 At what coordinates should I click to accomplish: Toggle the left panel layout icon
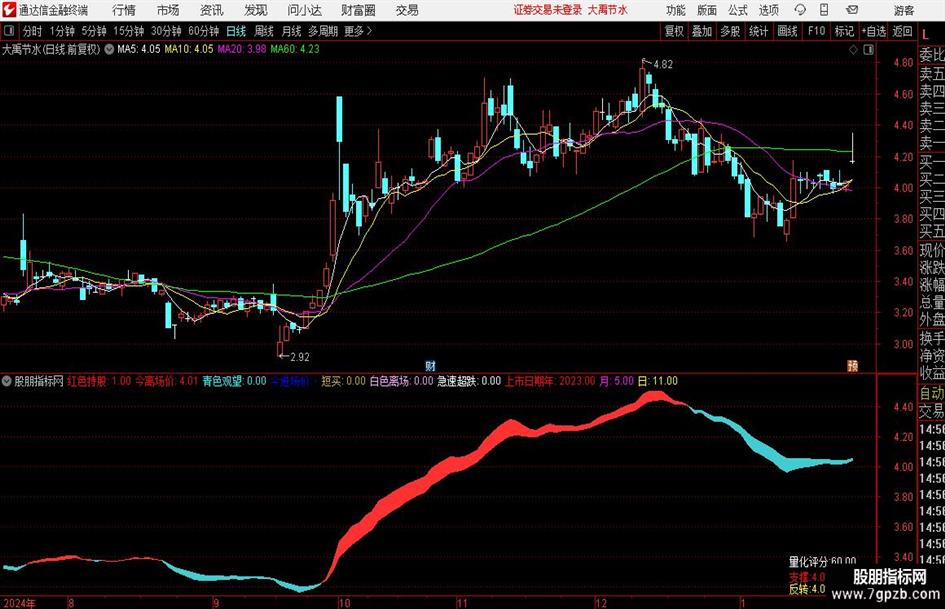tap(8, 31)
